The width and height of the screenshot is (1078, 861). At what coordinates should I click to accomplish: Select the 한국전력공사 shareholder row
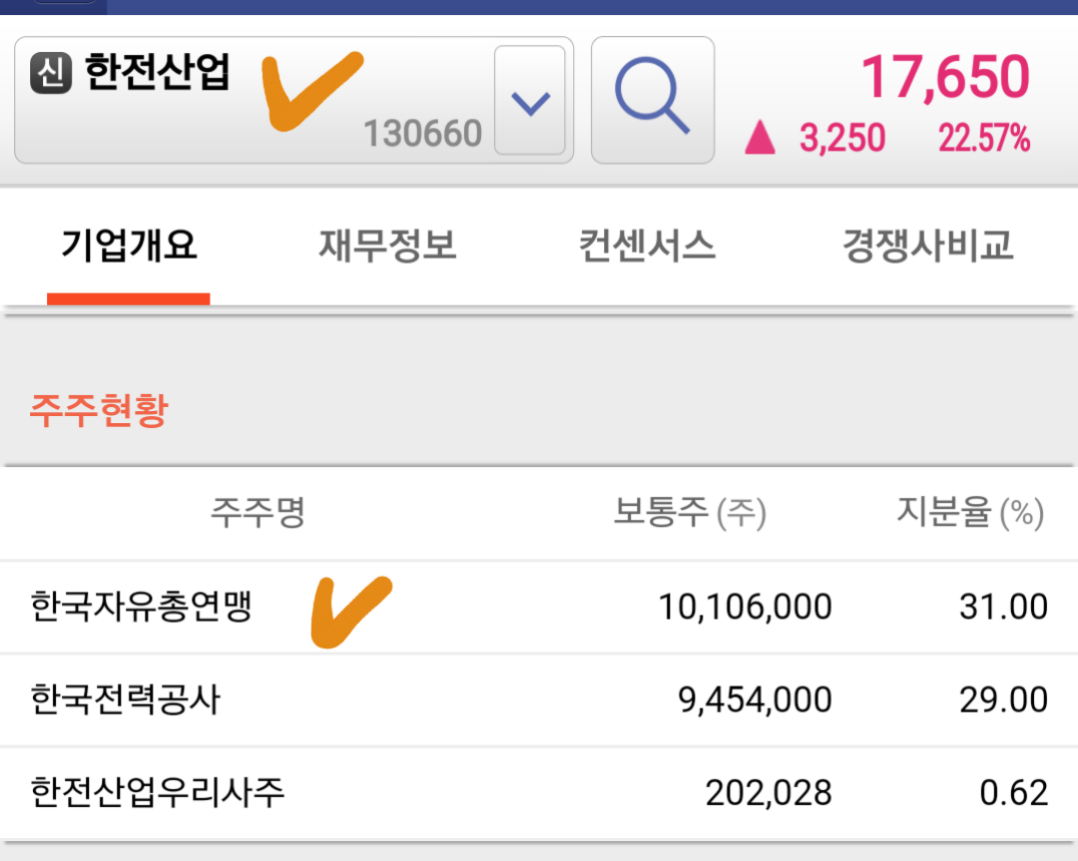[x=539, y=700]
